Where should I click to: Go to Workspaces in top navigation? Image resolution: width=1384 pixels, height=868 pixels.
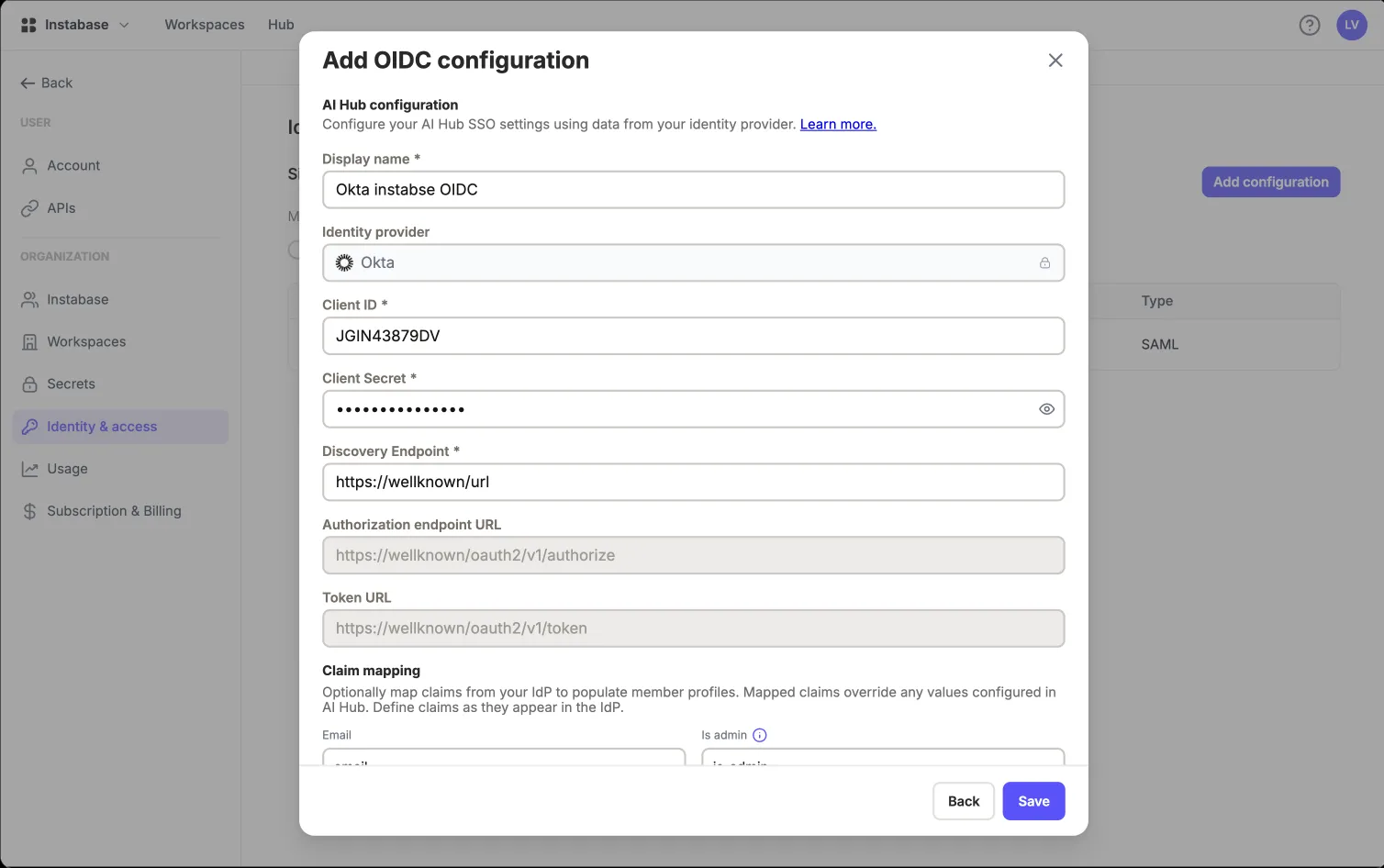pos(205,25)
